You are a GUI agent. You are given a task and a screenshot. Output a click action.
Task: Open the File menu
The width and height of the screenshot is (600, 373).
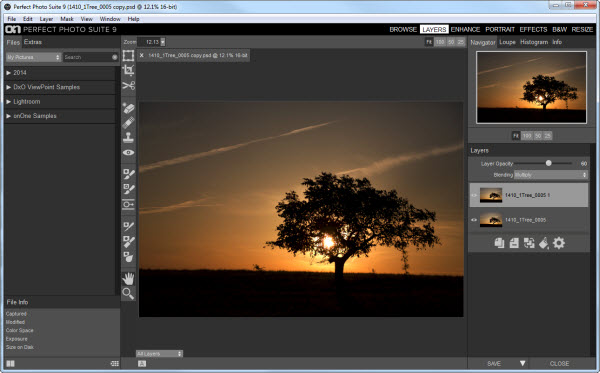pyautogui.click(x=11, y=19)
